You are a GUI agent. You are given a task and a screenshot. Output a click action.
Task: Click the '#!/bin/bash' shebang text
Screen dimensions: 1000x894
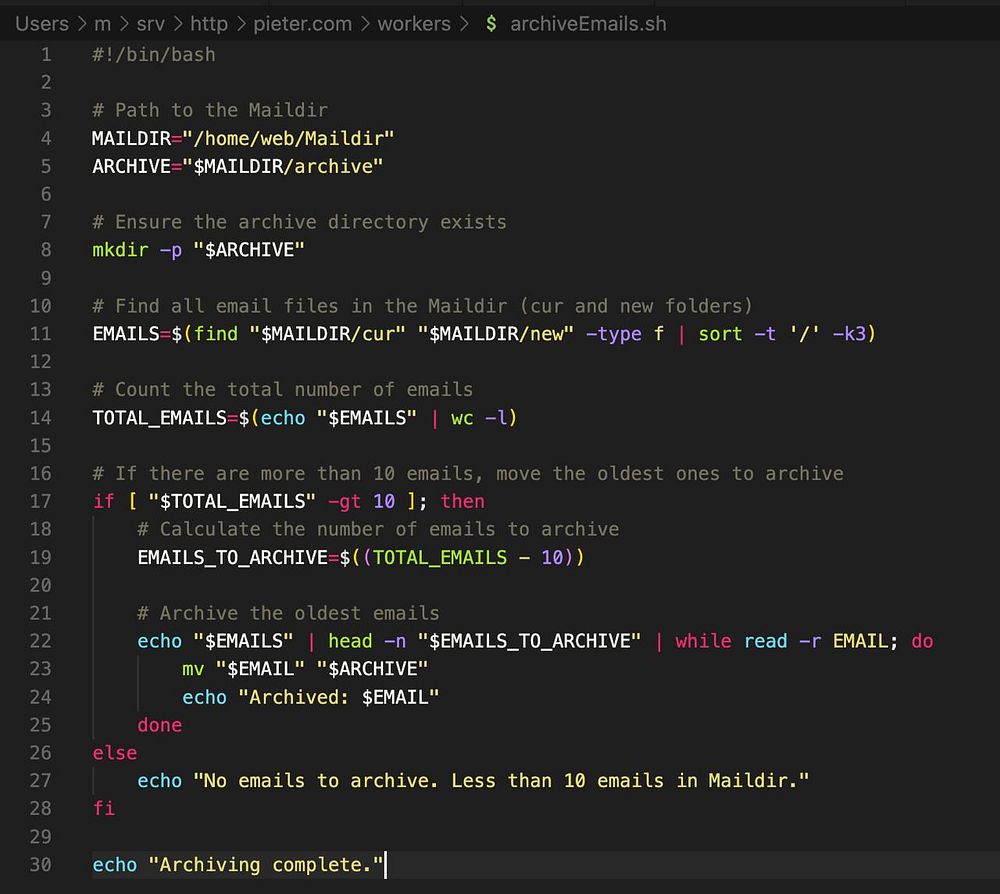click(x=154, y=55)
